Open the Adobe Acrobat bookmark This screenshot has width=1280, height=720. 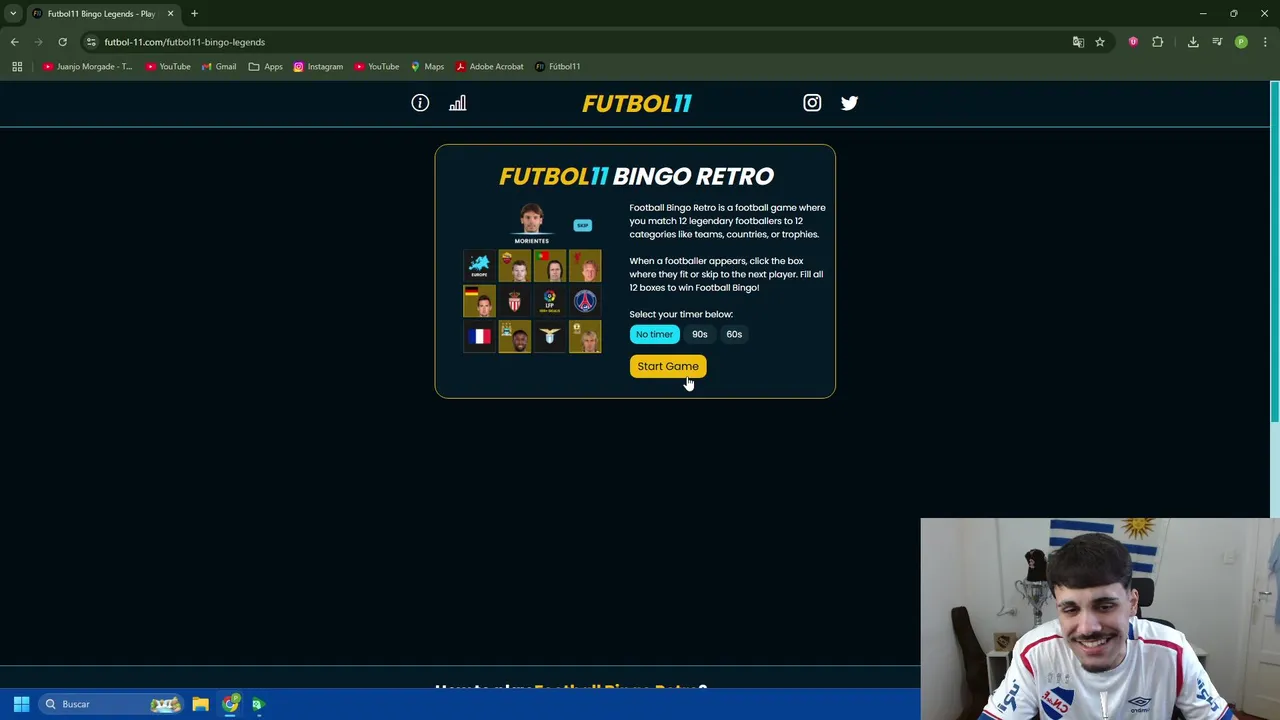(x=489, y=66)
